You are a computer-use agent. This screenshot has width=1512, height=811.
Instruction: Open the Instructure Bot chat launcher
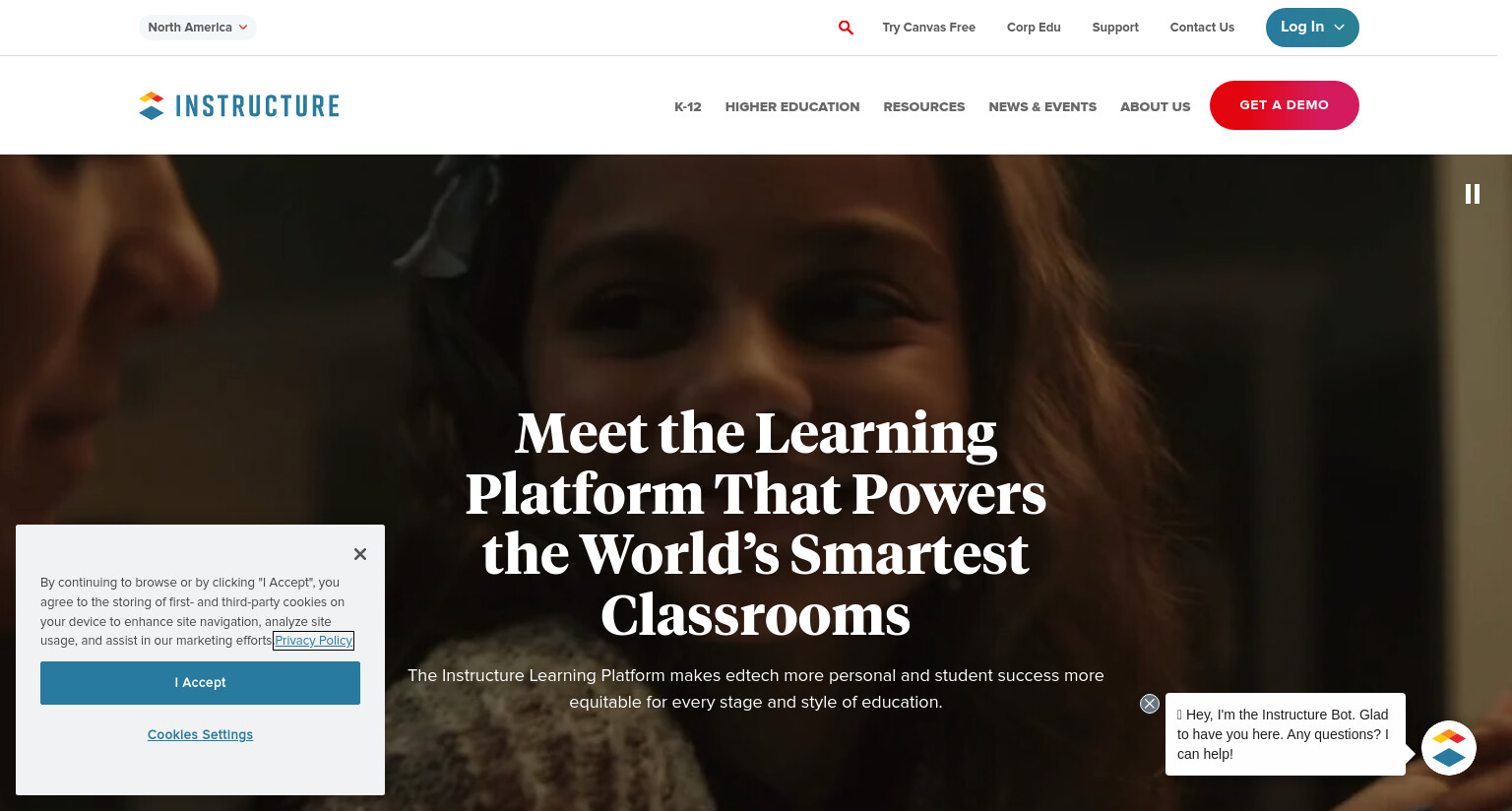click(x=1449, y=748)
